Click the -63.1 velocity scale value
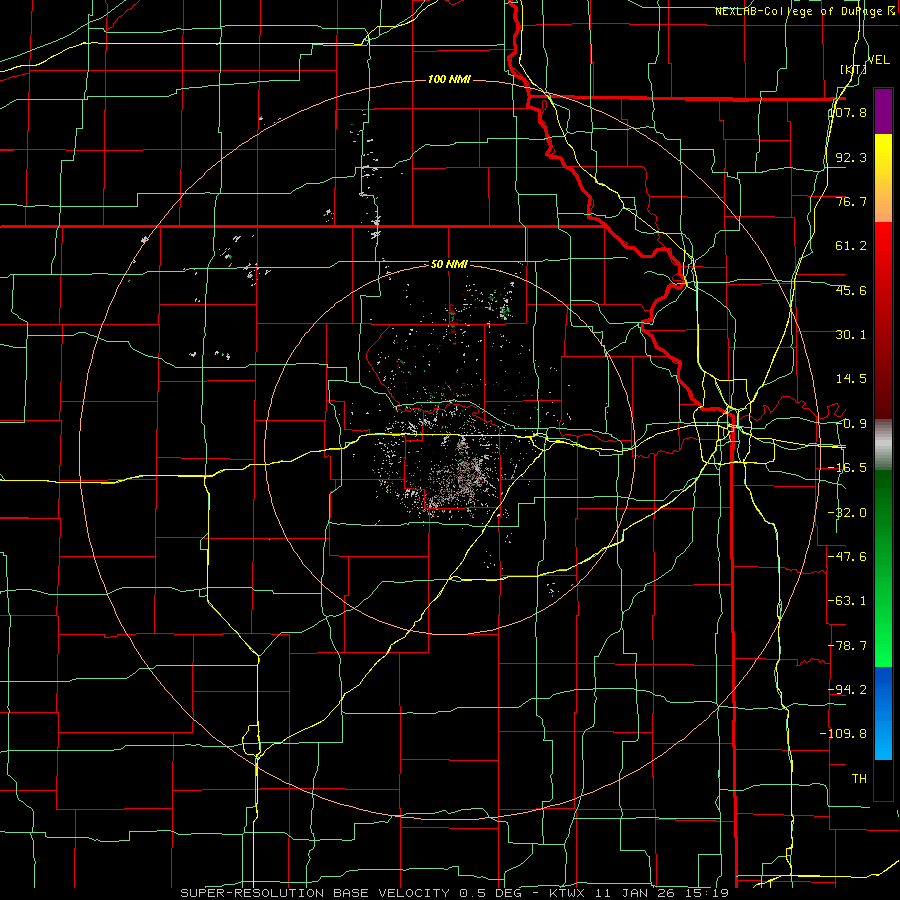The height and width of the screenshot is (900, 900). tap(847, 601)
